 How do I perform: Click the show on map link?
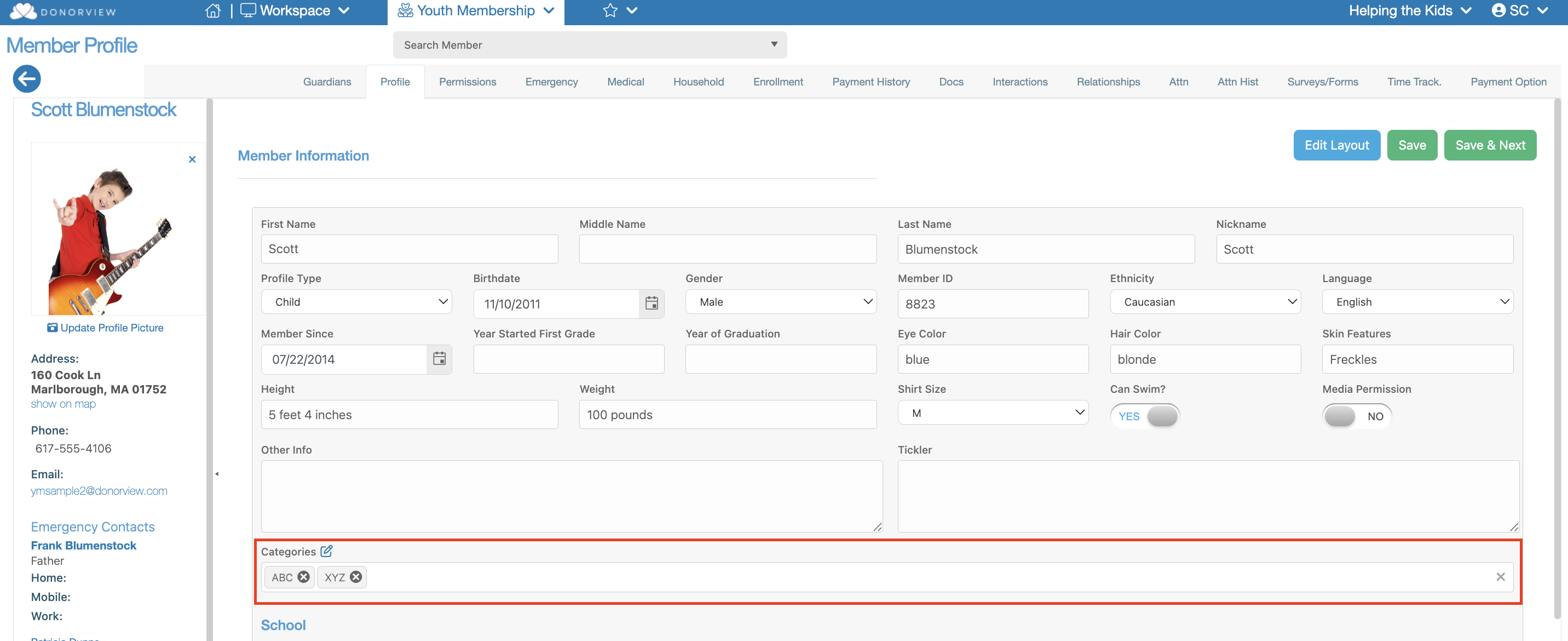point(64,403)
